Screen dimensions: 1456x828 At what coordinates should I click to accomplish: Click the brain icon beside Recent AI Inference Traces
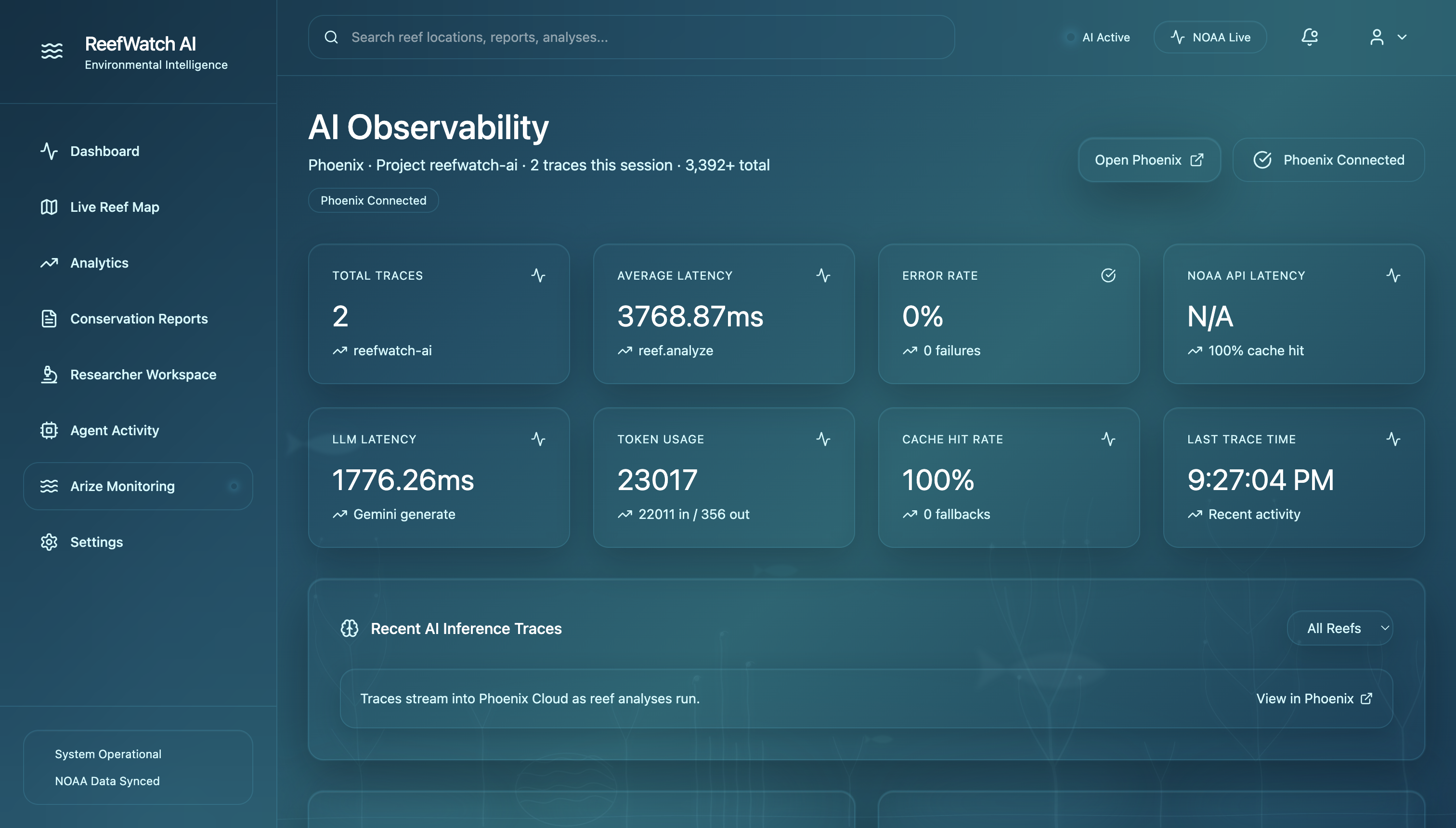tap(349, 628)
